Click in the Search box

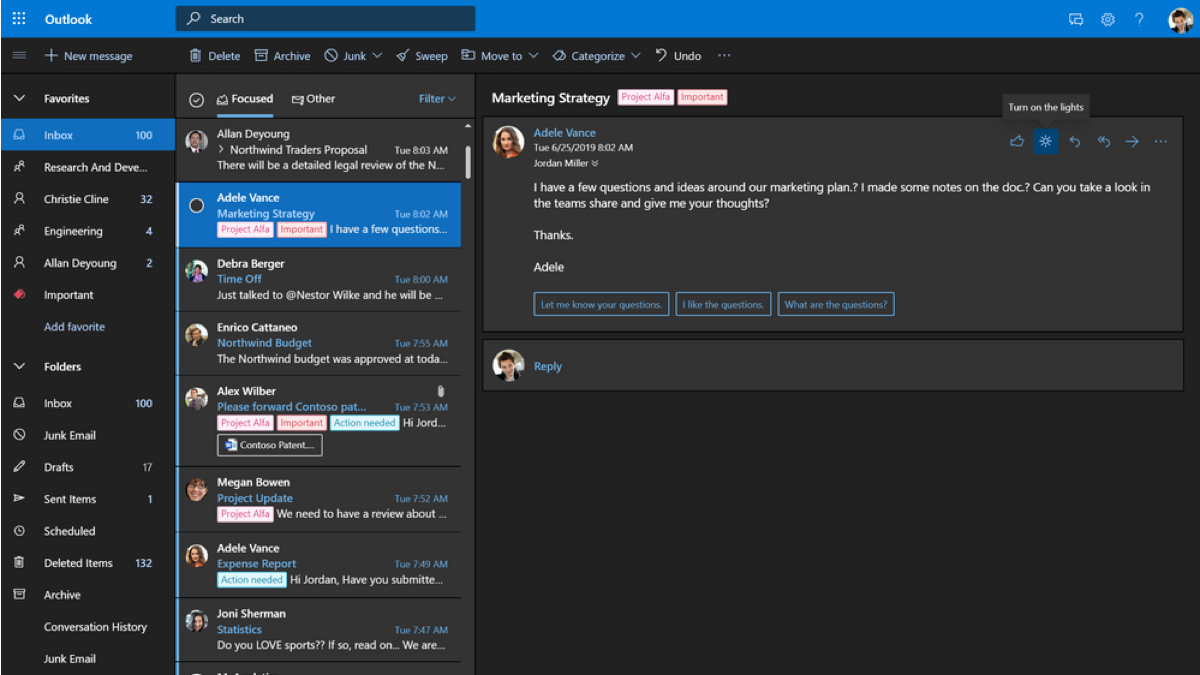(325, 19)
